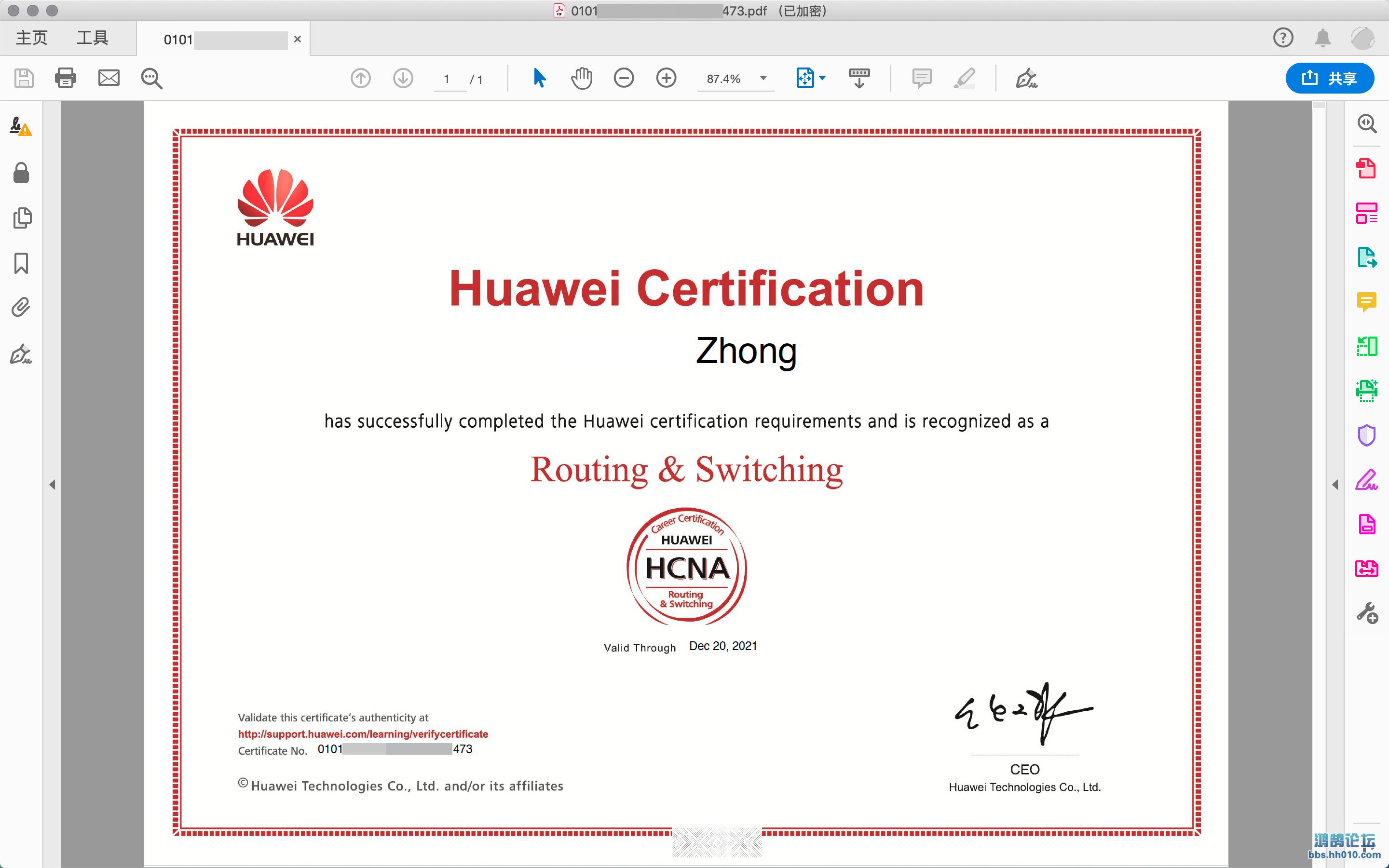Choose the selection arrow tool
Image resolution: width=1389 pixels, height=868 pixels.
tap(539, 78)
